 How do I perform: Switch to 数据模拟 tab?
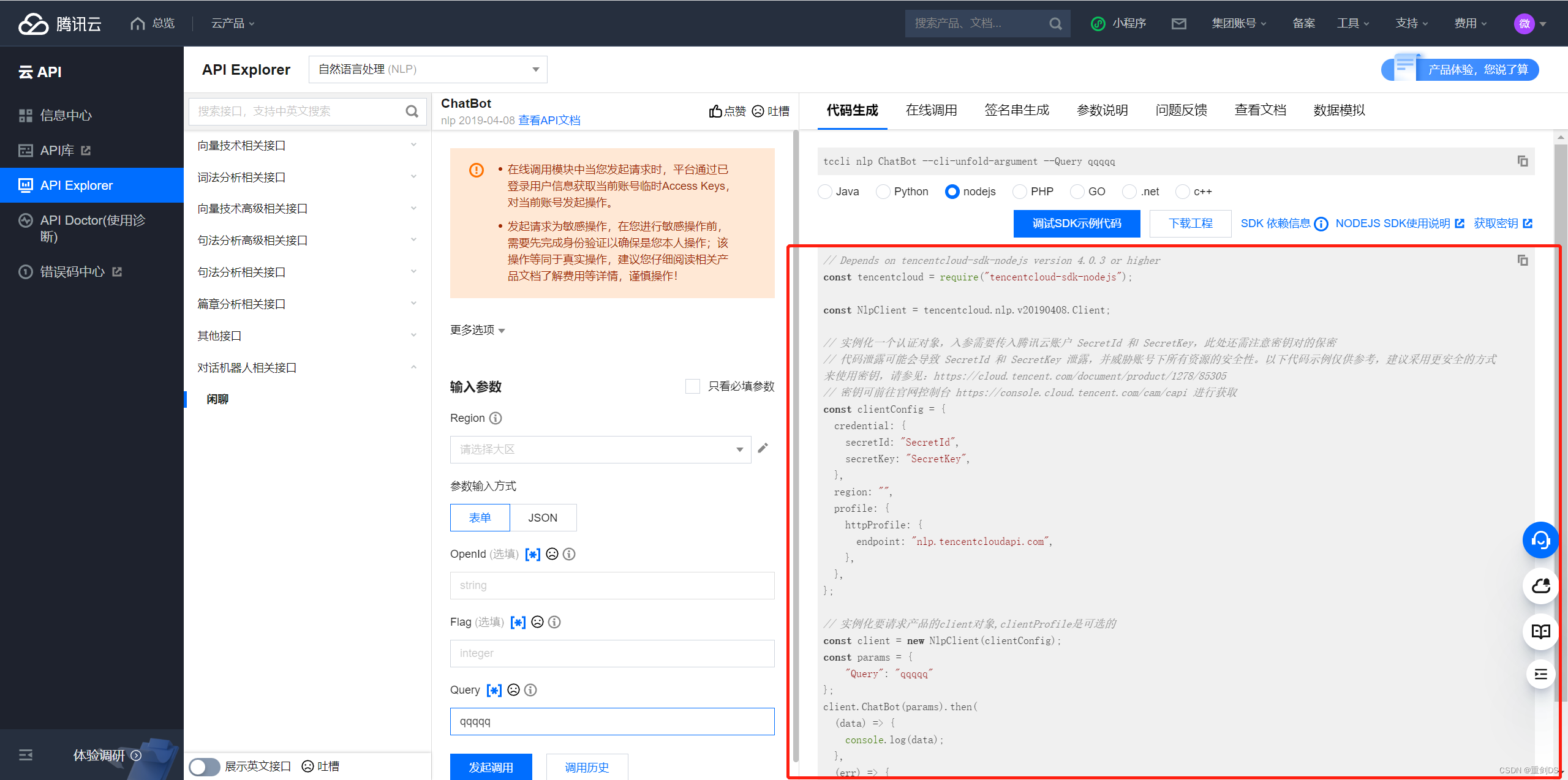tap(1340, 110)
